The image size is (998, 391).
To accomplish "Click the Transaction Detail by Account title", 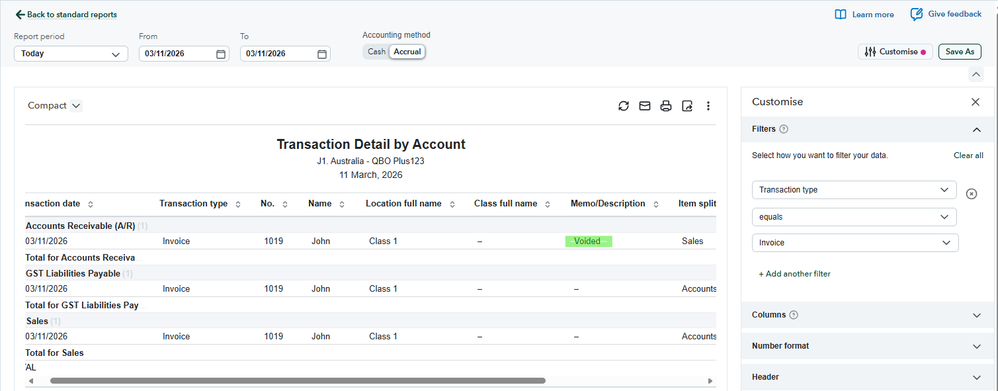I will [x=370, y=144].
